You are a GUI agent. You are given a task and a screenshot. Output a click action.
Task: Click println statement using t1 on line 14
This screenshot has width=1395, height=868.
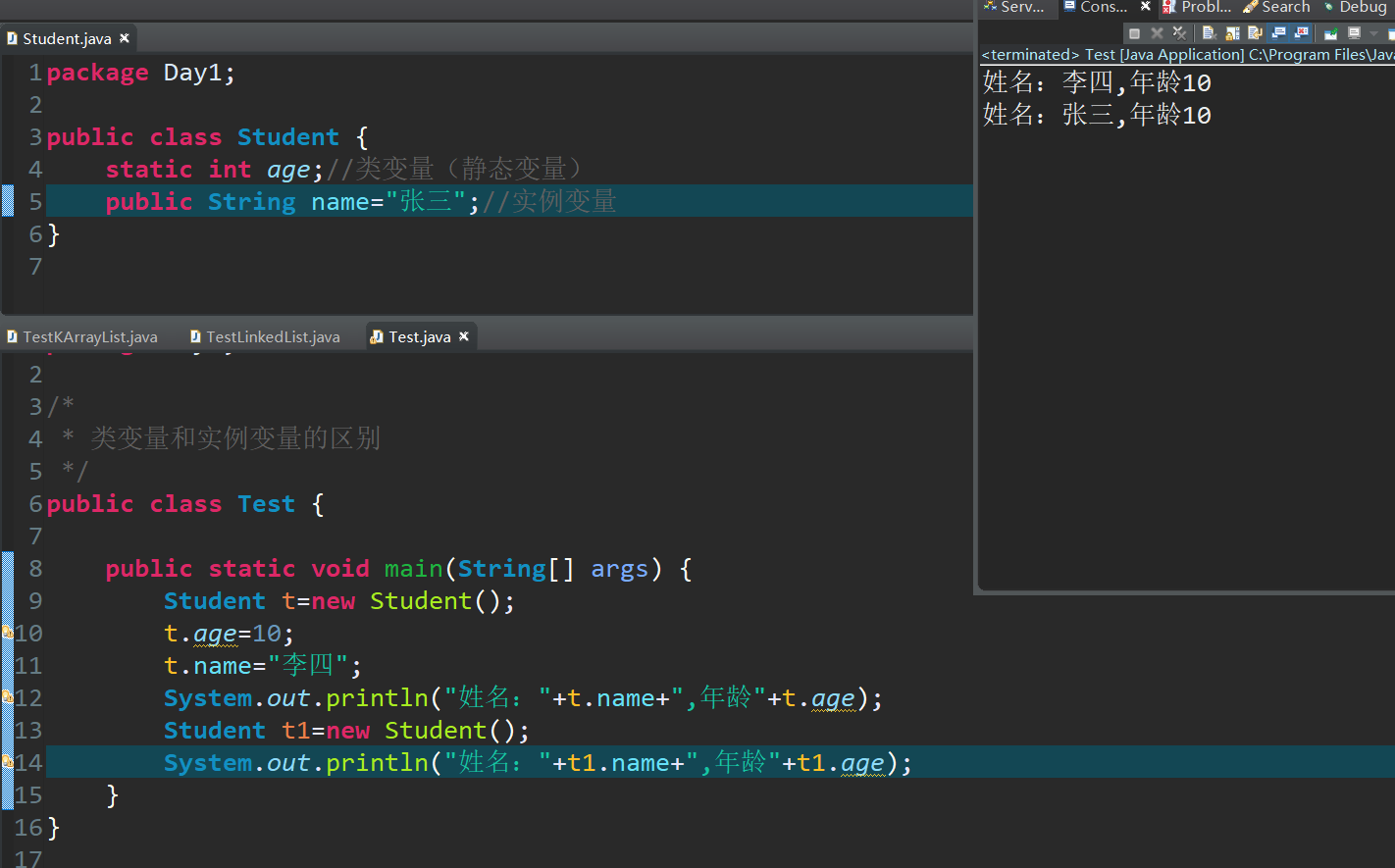click(x=538, y=763)
